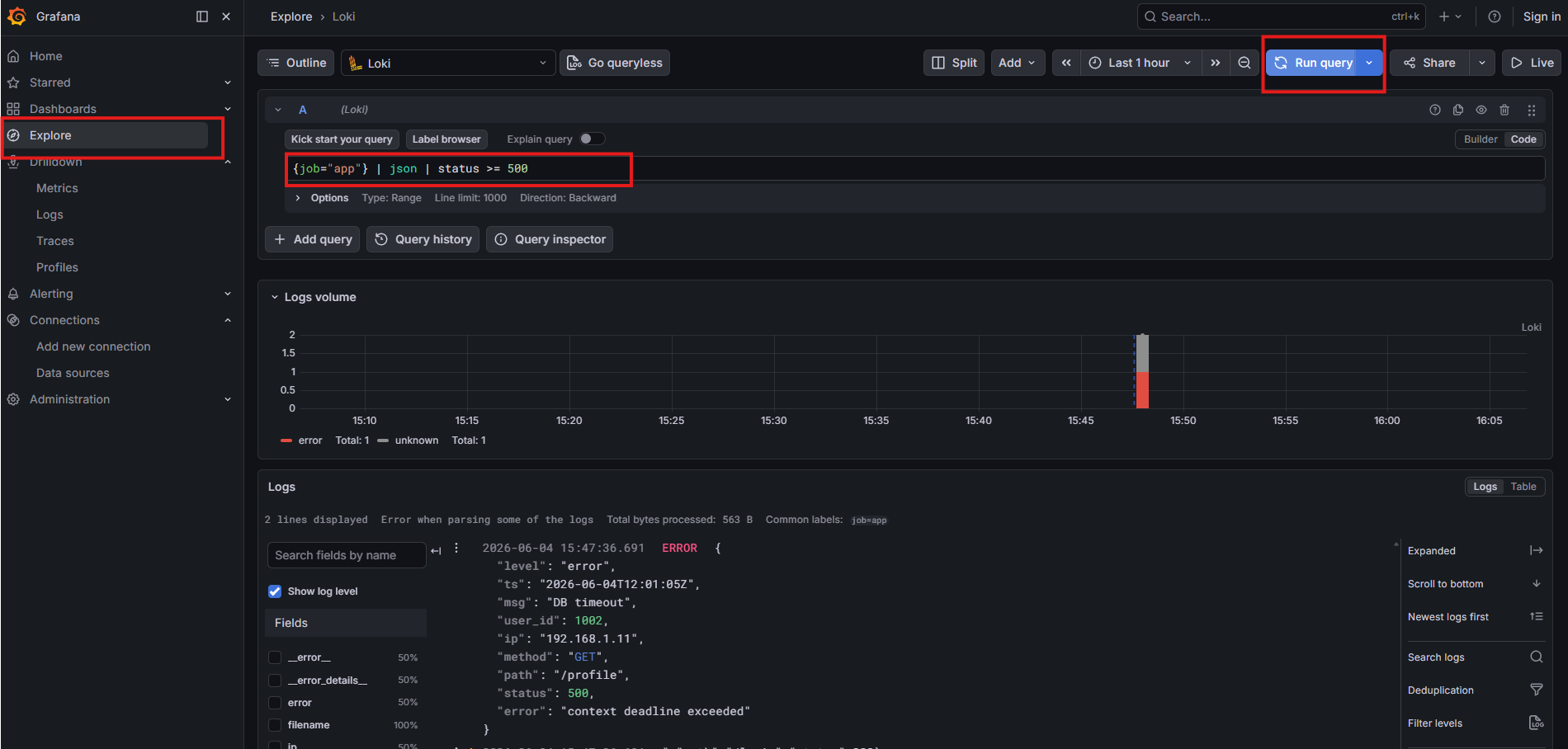Screen dimensions: 1568x749
Task: Switch logs view to Table
Action: 1523,487
